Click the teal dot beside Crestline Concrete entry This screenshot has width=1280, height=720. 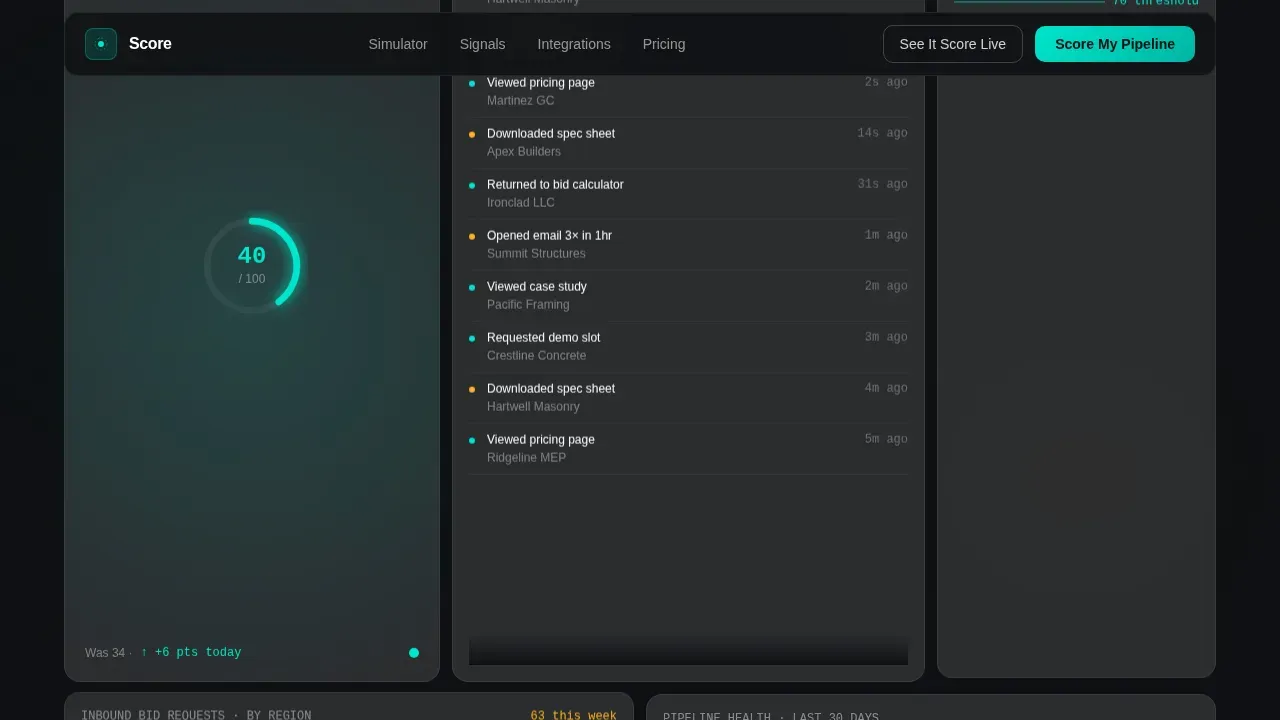pyautogui.click(x=472, y=339)
